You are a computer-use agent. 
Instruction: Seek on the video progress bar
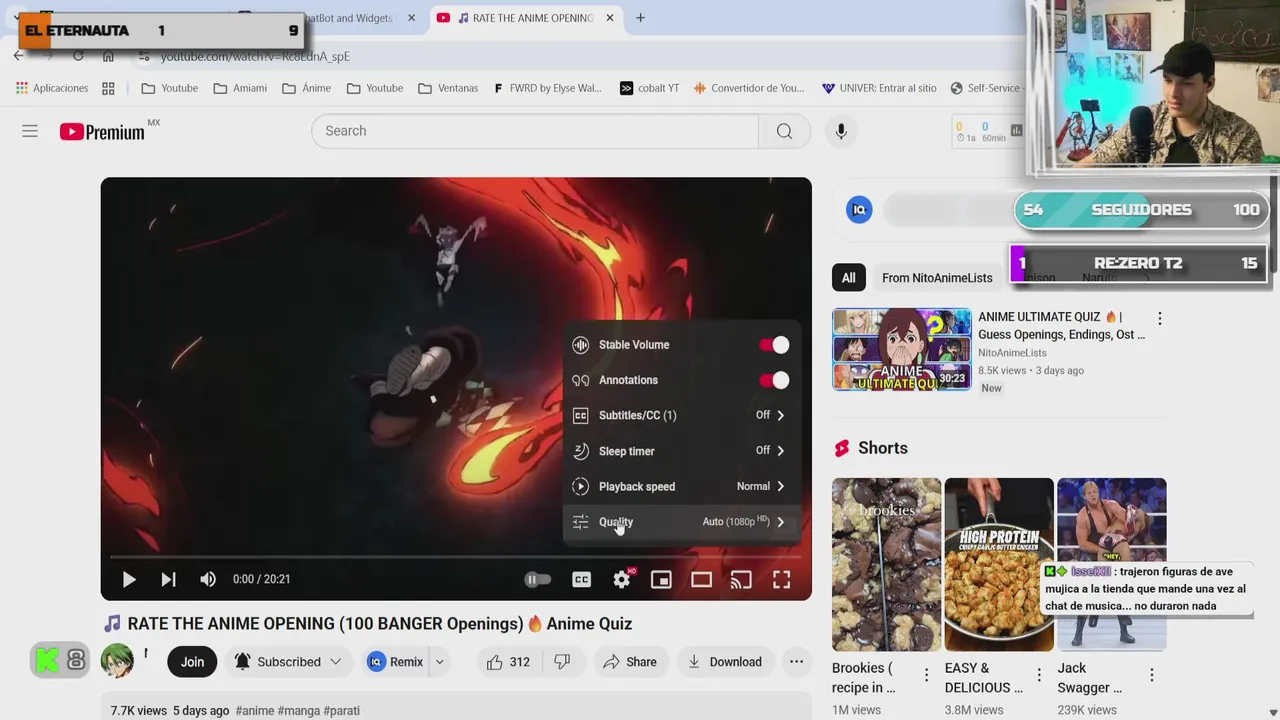tap(456, 556)
